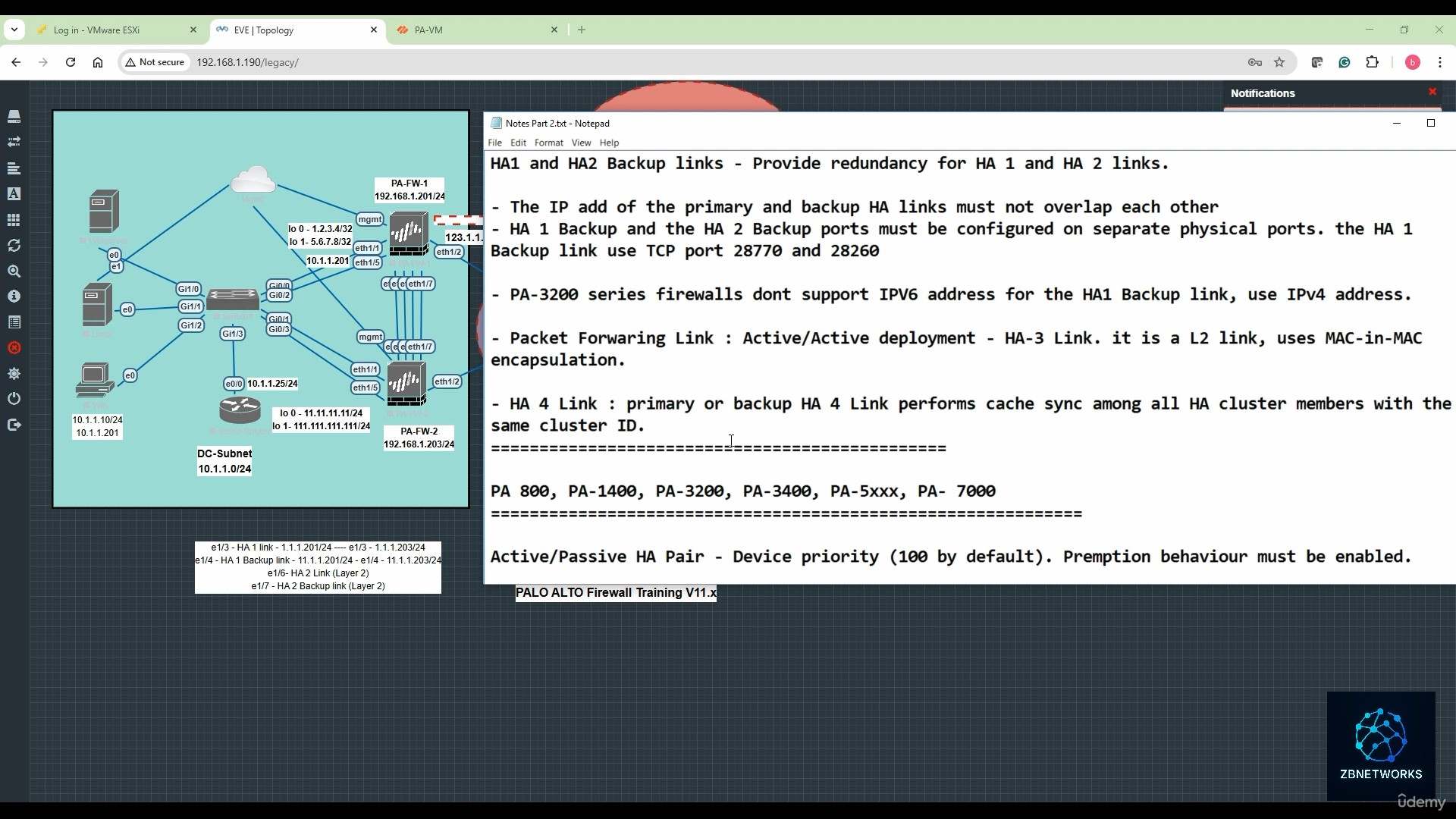Open Startup-configs icon in EVE sidebar

[x=14, y=168]
